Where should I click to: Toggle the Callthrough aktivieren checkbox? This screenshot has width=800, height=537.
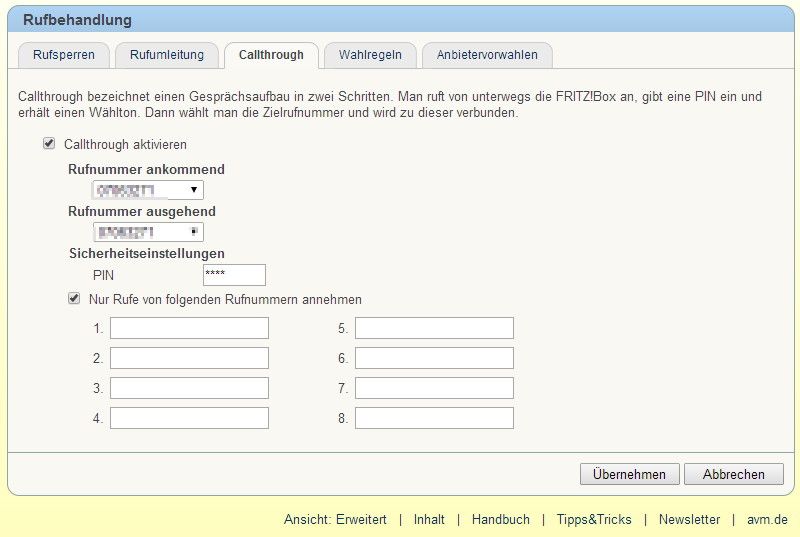(x=49, y=144)
